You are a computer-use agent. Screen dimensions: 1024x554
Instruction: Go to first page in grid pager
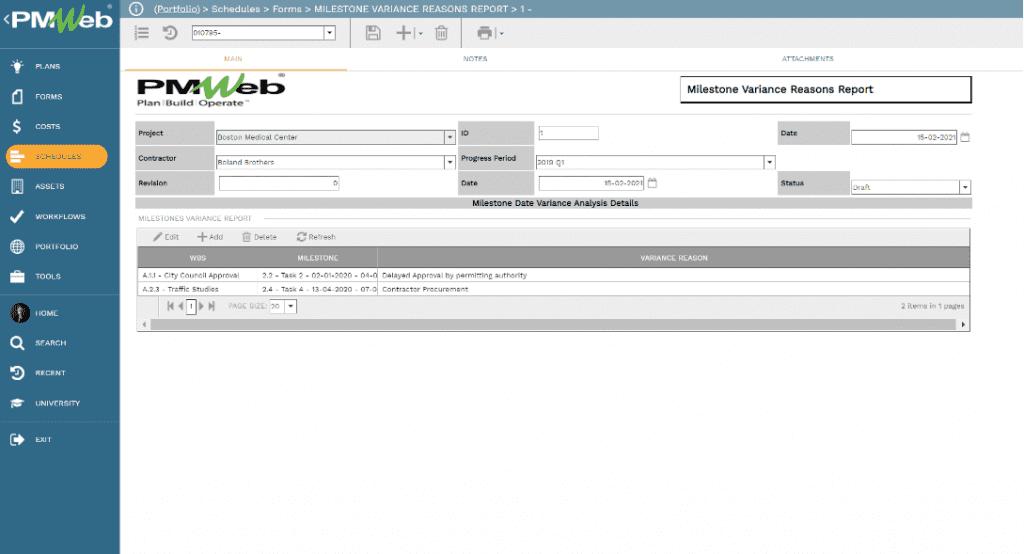(170, 306)
